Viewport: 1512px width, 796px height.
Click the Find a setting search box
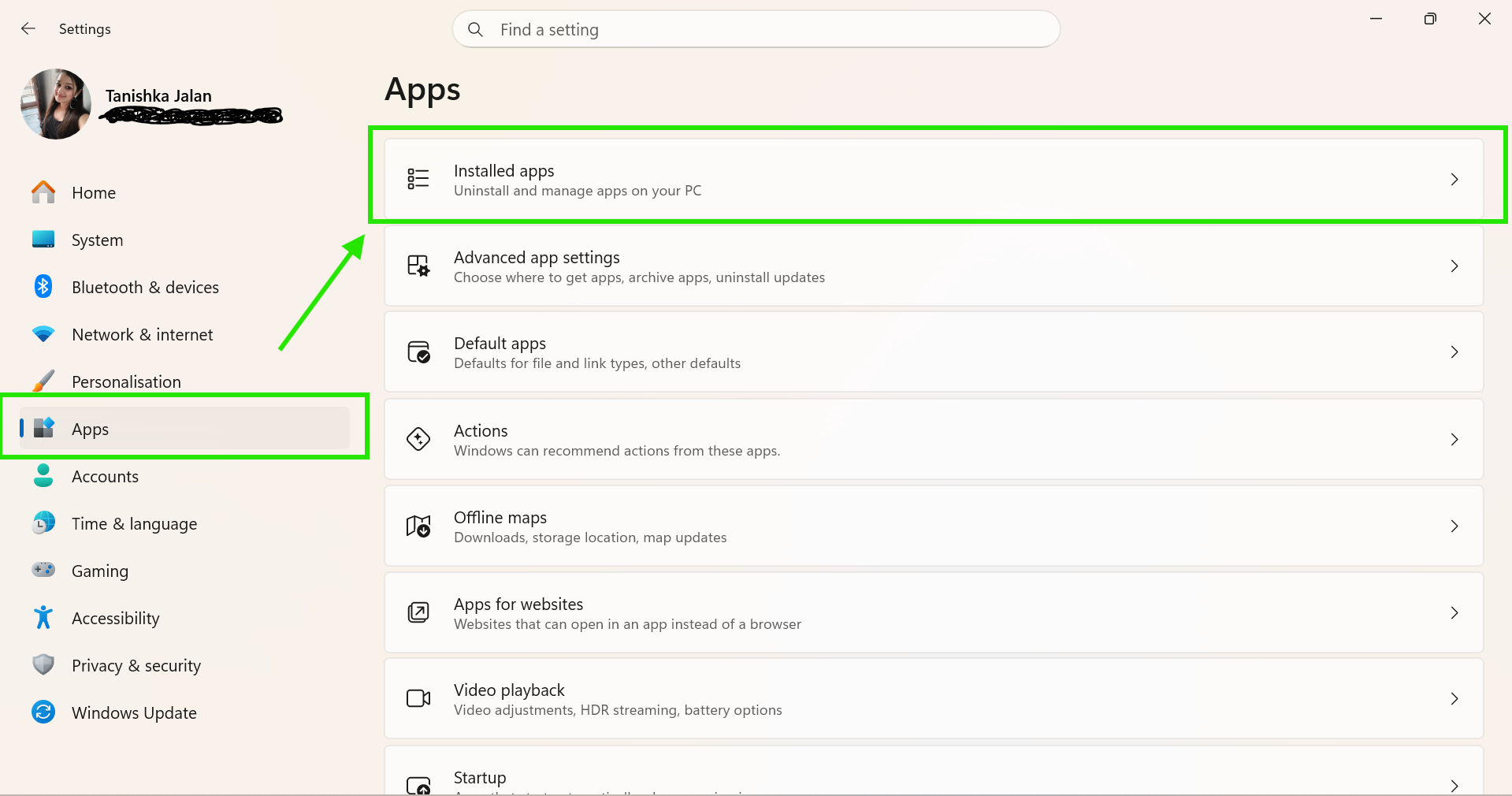(756, 29)
